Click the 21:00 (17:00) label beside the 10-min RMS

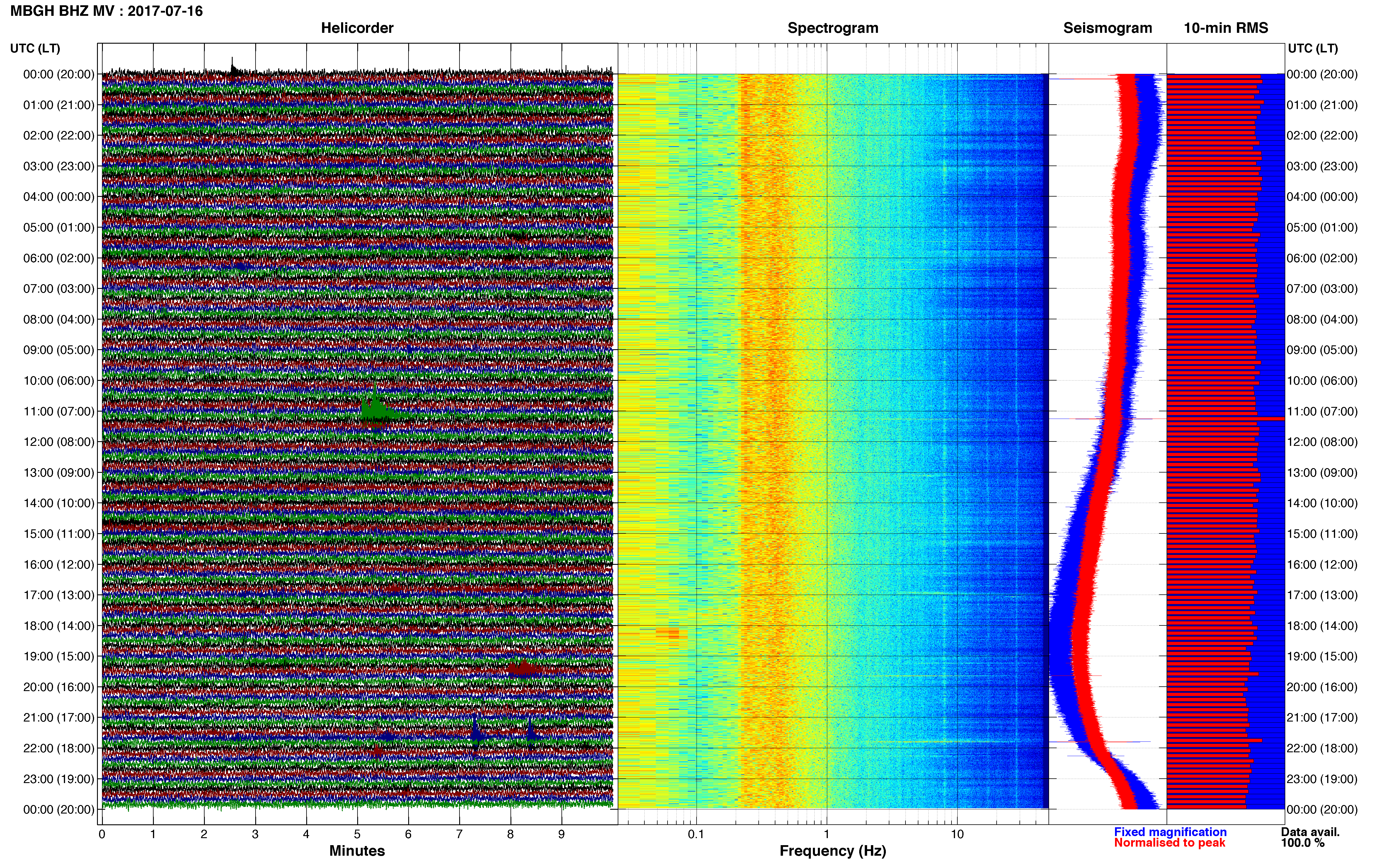pyautogui.click(x=1322, y=718)
